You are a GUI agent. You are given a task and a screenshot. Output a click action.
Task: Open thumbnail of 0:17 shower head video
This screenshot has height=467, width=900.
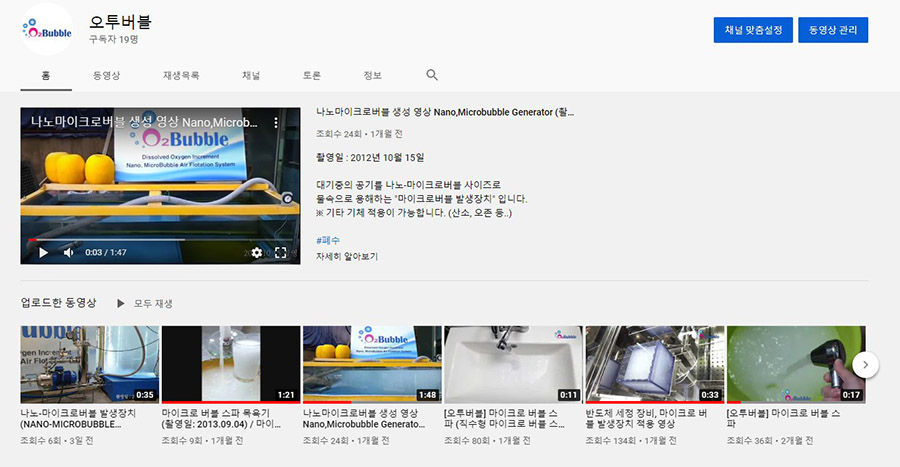(x=796, y=365)
